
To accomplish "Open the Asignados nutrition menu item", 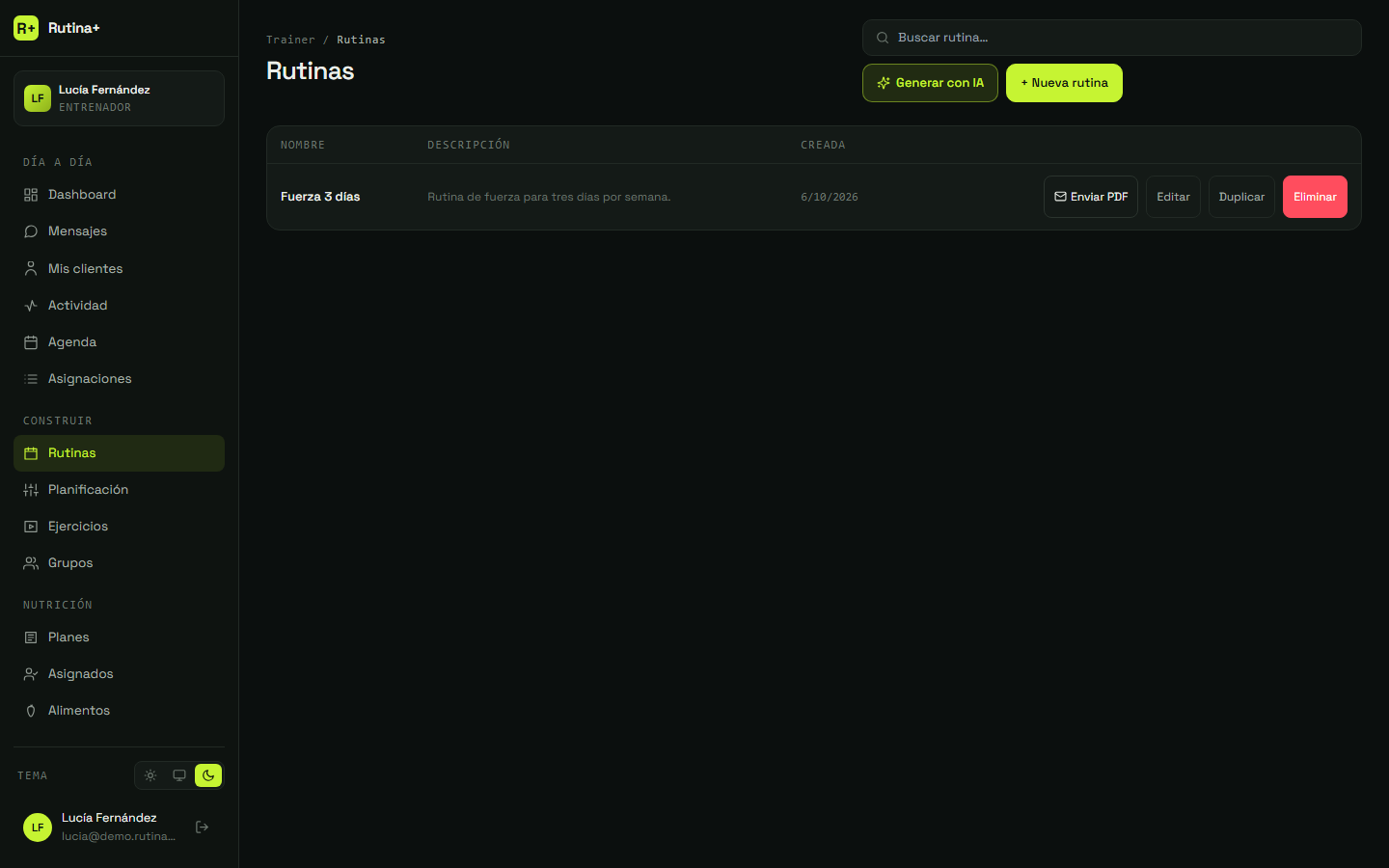I will point(119,674).
